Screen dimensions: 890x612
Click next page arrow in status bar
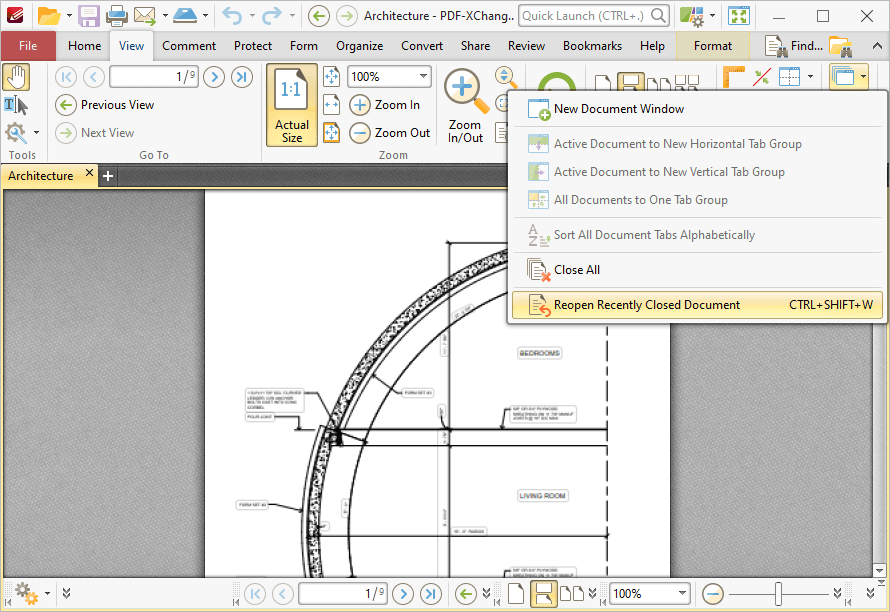[403, 594]
